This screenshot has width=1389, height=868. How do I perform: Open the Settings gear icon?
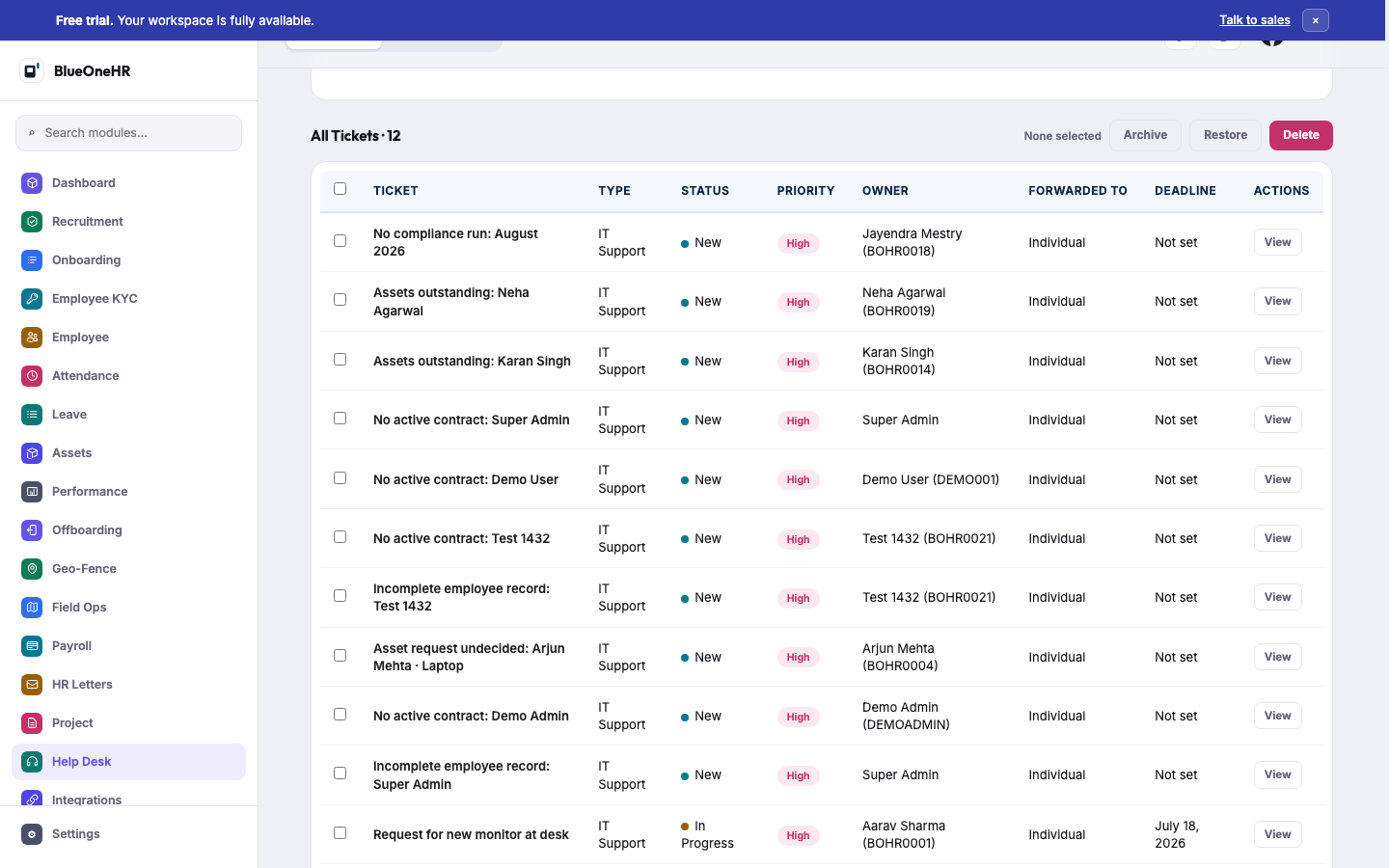(x=32, y=834)
